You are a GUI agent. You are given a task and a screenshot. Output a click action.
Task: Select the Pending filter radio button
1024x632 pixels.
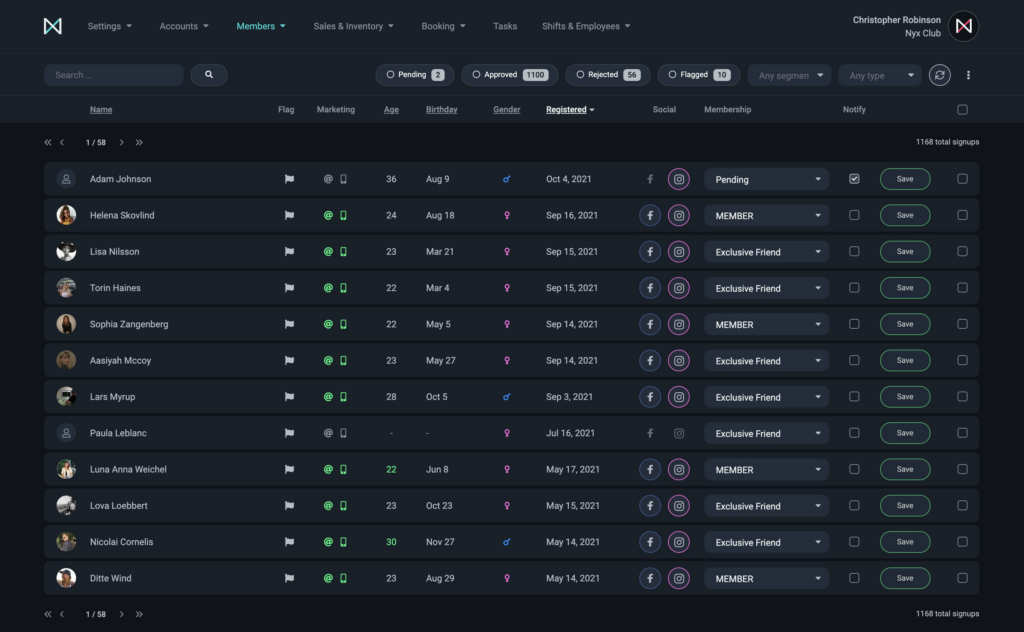[x=392, y=75]
